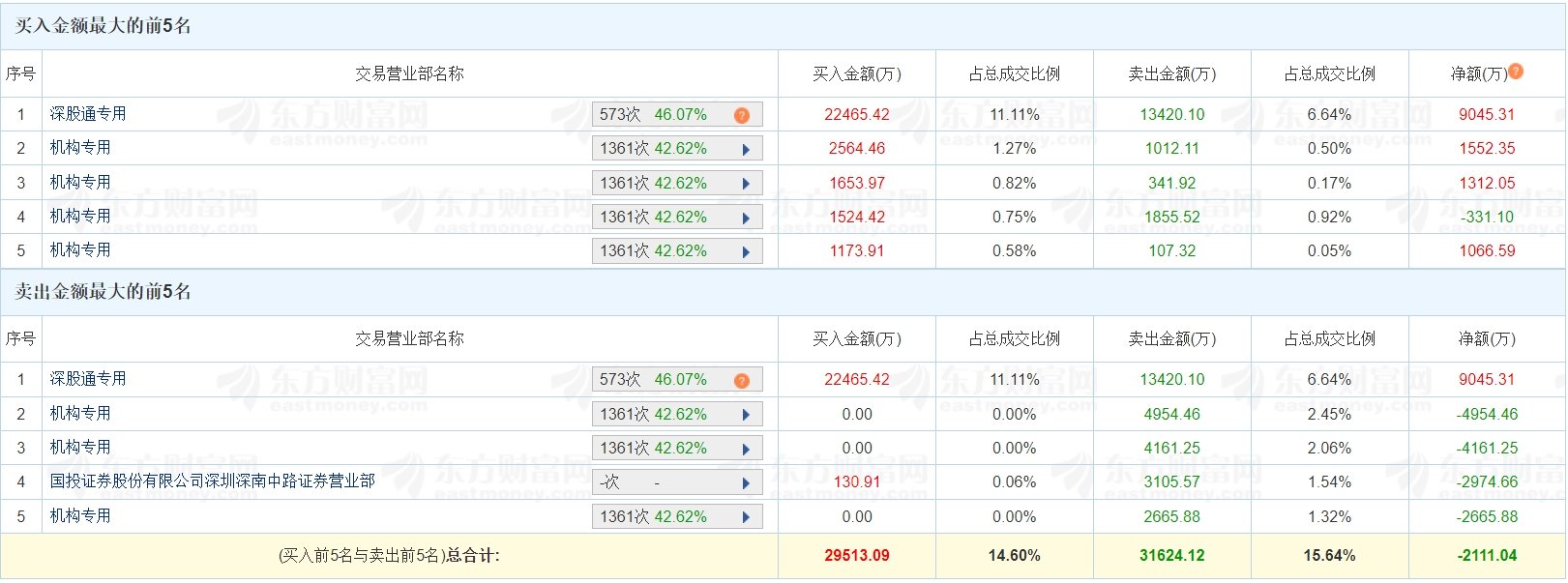Select net amount 1552.35

1487,149
